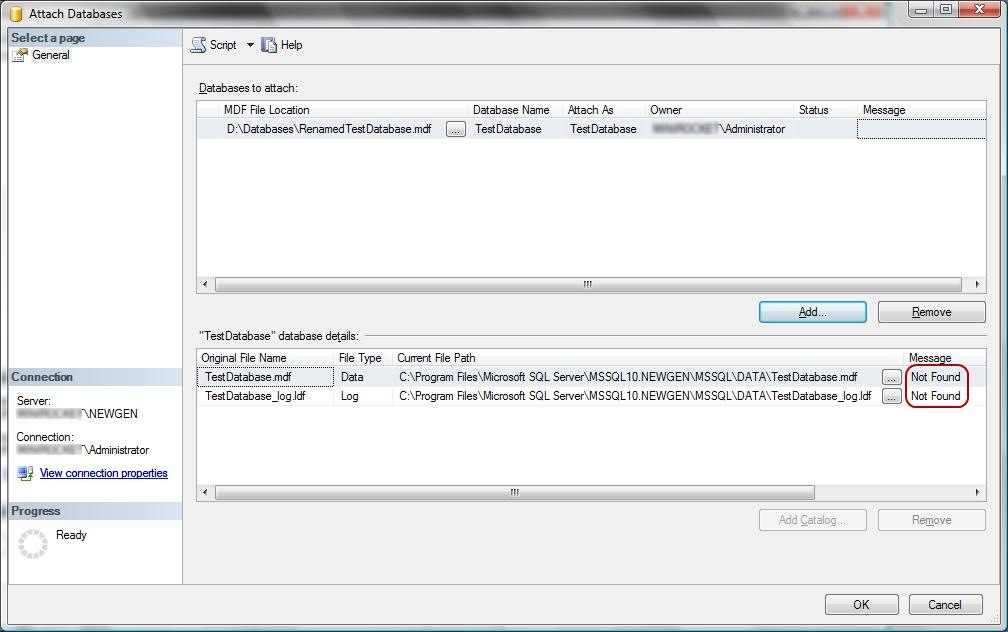Click the Help icon
This screenshot has width=1008, height=632.
(269, 45)
